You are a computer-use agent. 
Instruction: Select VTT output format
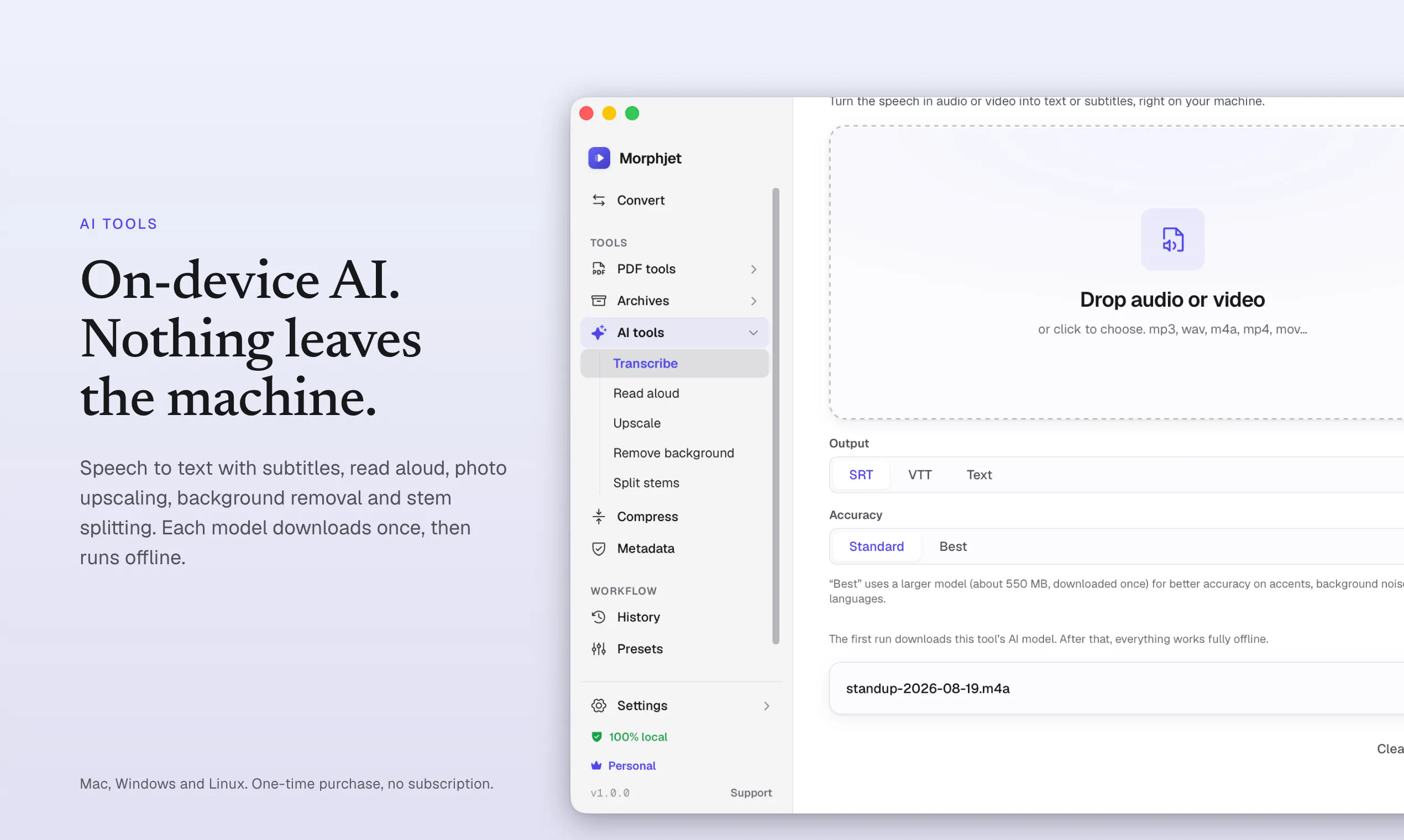(x=920, y=475)
